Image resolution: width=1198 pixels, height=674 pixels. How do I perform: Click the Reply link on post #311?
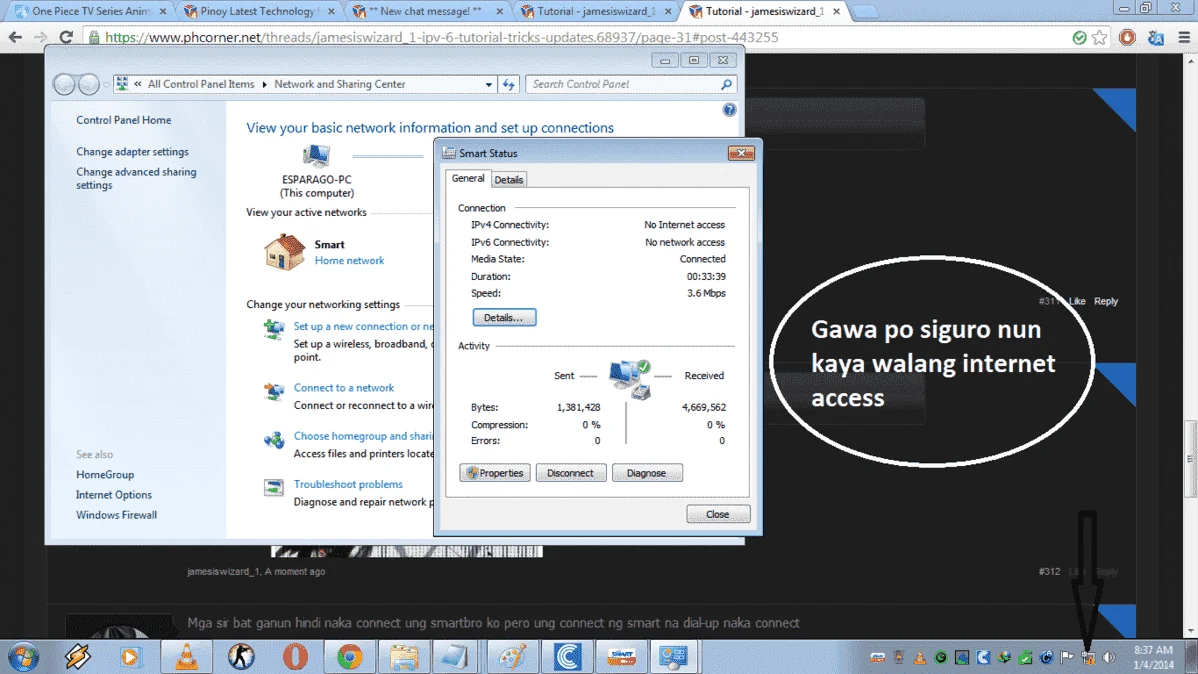coord(1106,301)
